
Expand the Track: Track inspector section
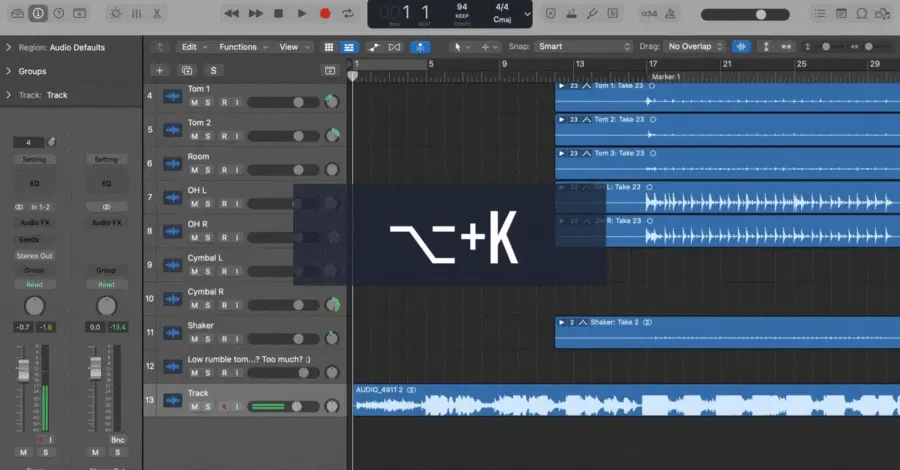point(8,95)
